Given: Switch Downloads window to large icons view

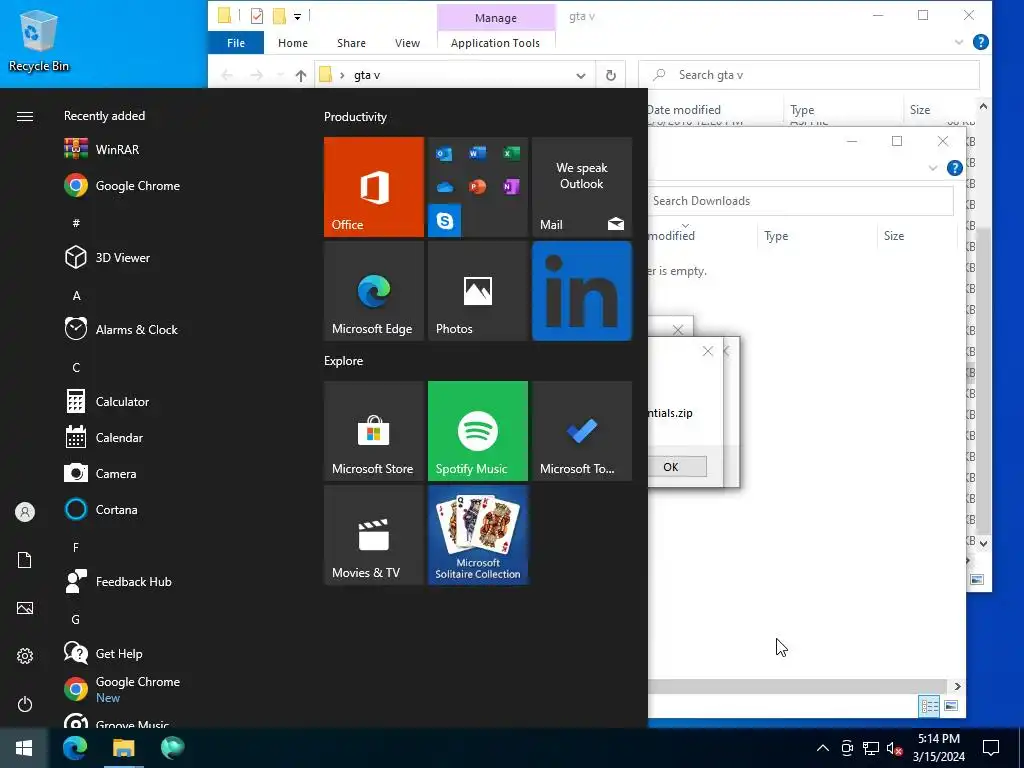Looking at the screenshot, I should coord(951,705).
